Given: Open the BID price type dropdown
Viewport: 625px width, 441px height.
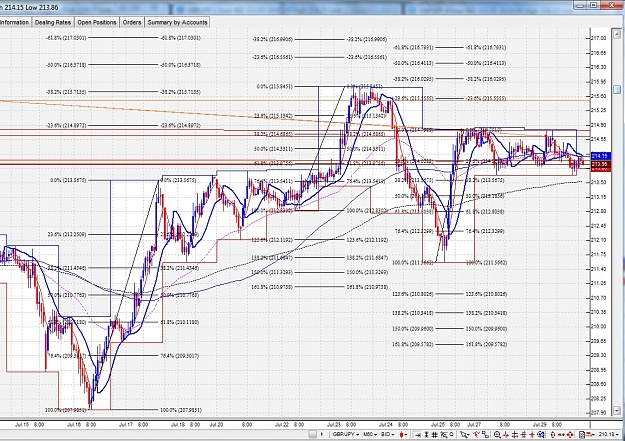Looking at the screenshot, I should coord(388,434).
